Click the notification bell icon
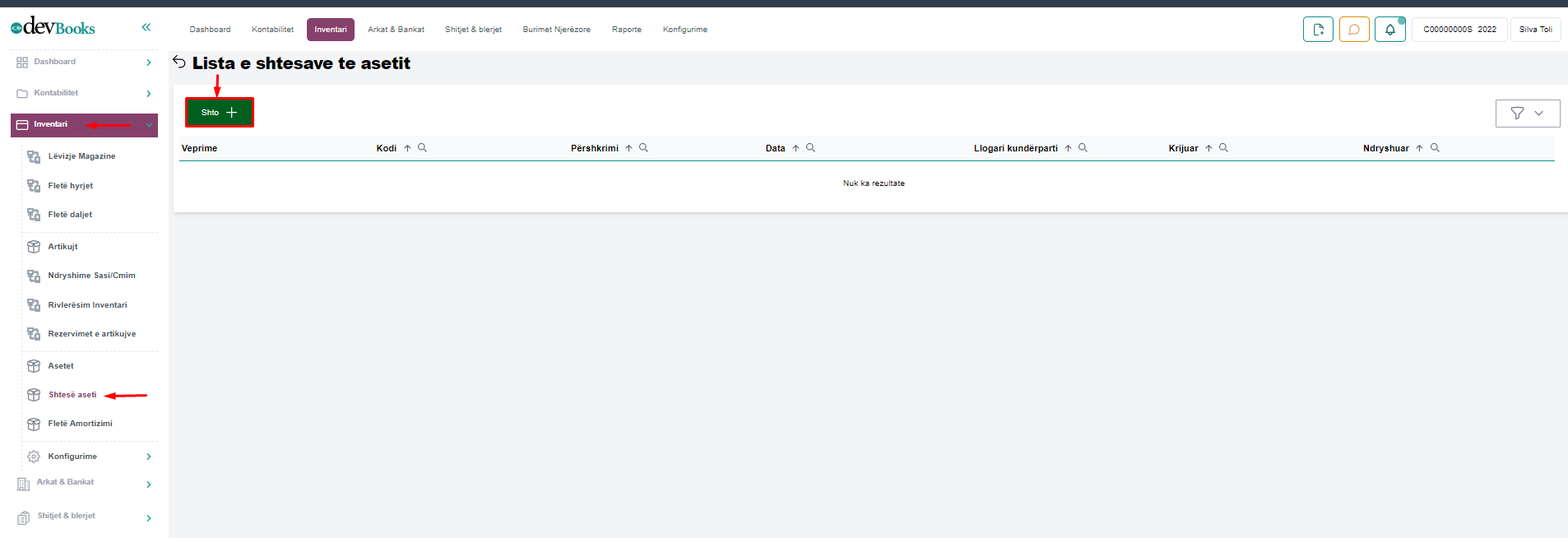The width and height of the screenshot is (1568, 538). coord(1389,30)
